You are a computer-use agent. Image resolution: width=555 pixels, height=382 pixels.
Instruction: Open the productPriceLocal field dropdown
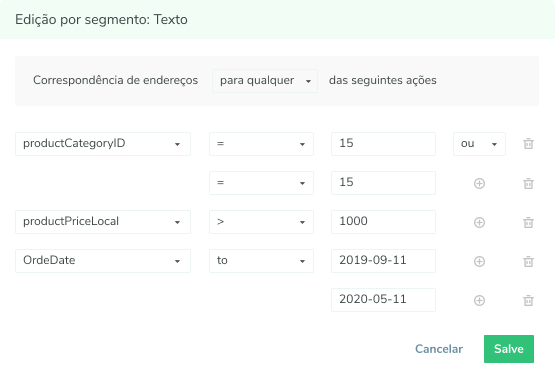pos(103,222)
